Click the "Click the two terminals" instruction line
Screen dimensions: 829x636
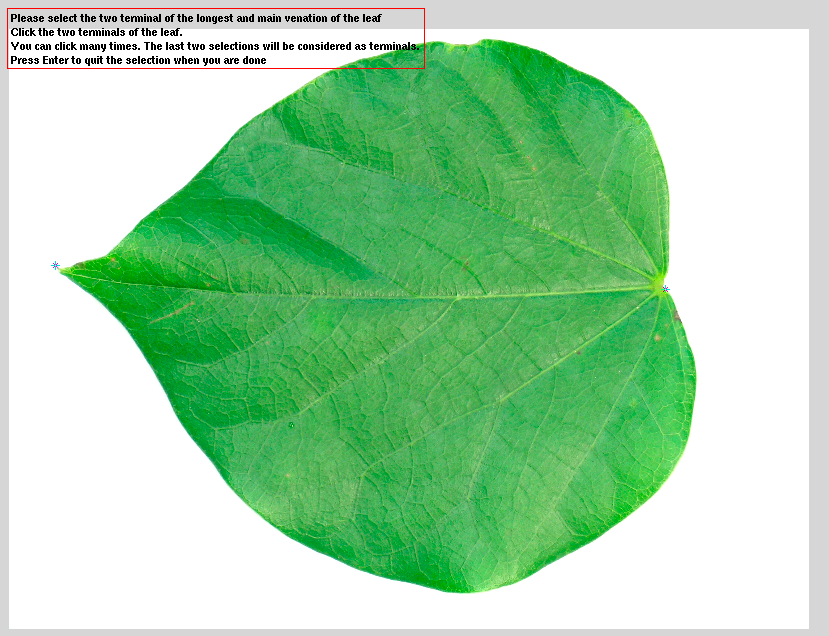pos(96,33)
